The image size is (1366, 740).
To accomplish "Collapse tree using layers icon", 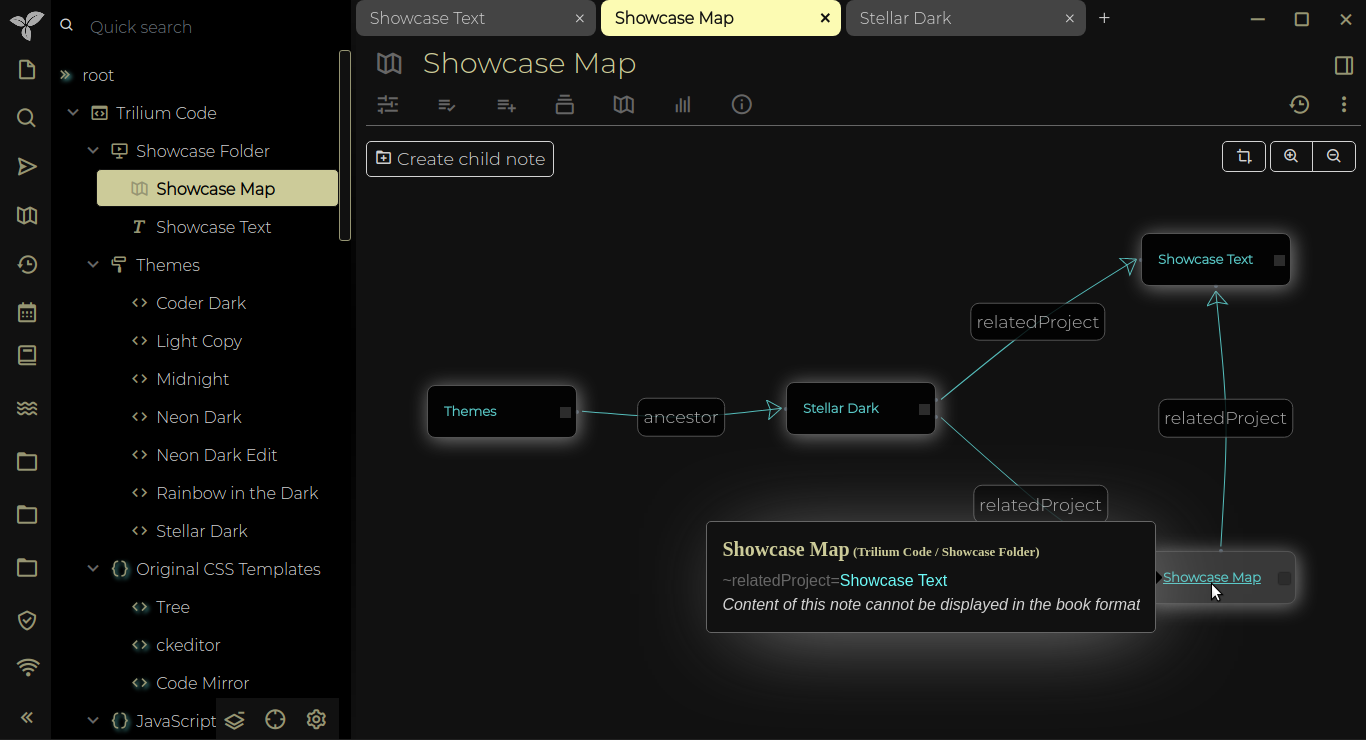I will point(235,720).
